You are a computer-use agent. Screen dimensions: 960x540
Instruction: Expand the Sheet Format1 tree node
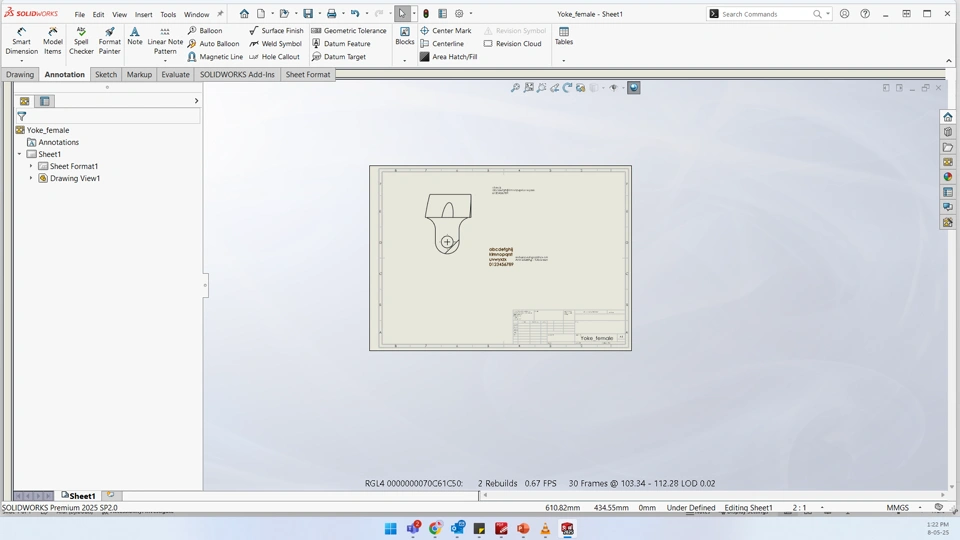coord(31,166)
